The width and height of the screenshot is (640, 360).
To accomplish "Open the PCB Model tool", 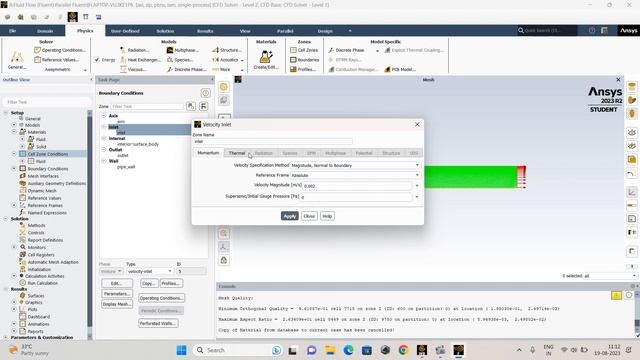I will (x=400, y=69).
